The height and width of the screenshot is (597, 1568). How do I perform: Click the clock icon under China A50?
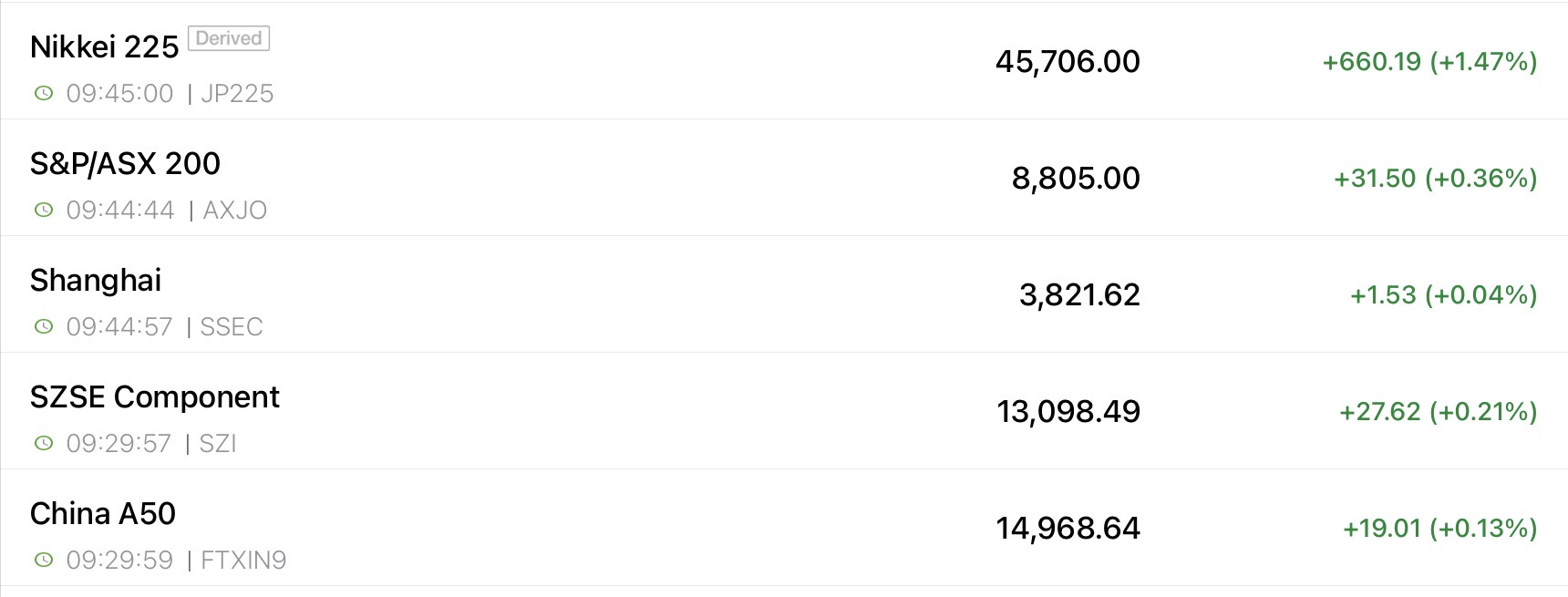pyautogui.click(x=43, y=561)
